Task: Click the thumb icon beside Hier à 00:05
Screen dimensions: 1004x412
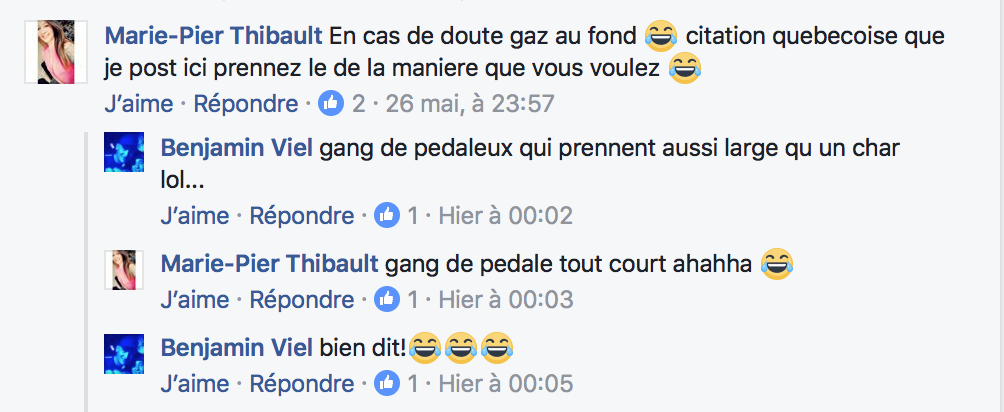Action: pos(387,383)
